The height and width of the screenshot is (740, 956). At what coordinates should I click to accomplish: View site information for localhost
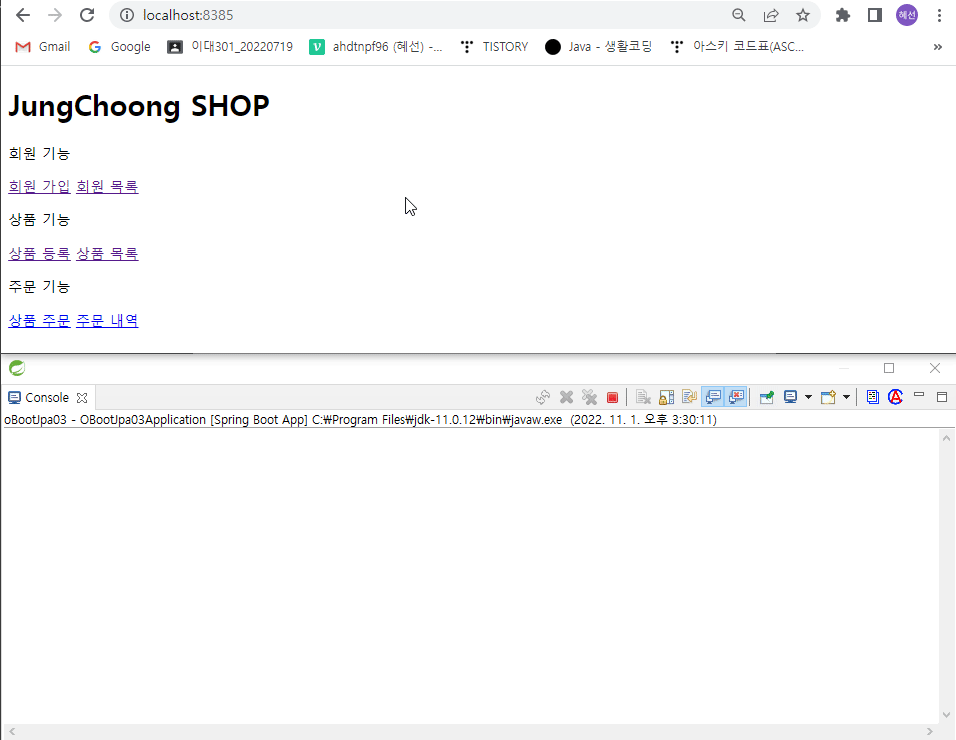(127, 15)
